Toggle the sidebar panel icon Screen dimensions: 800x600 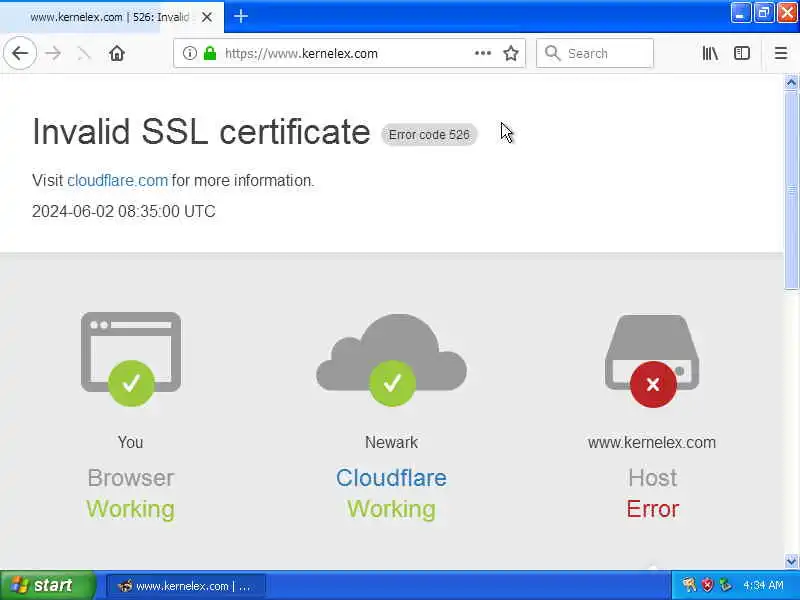pyautogui.click(x=742, y=53)
